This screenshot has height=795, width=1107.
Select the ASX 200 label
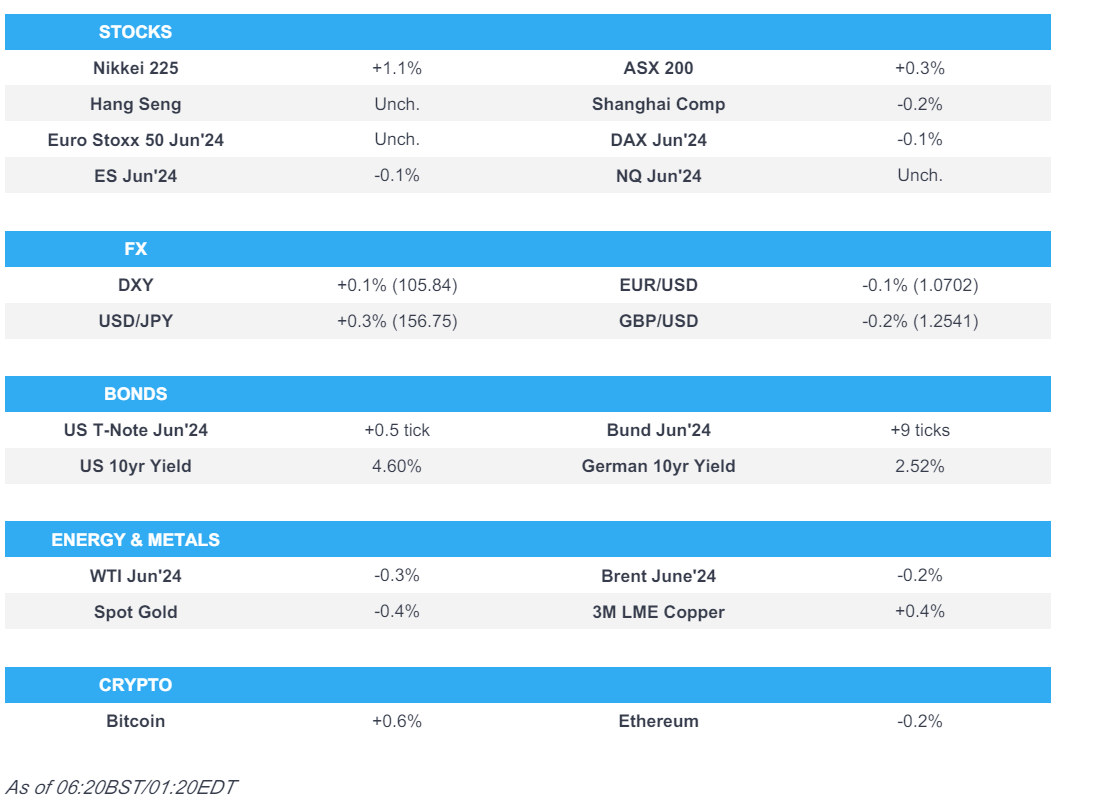pyautogui.click(x=658, y=68)
